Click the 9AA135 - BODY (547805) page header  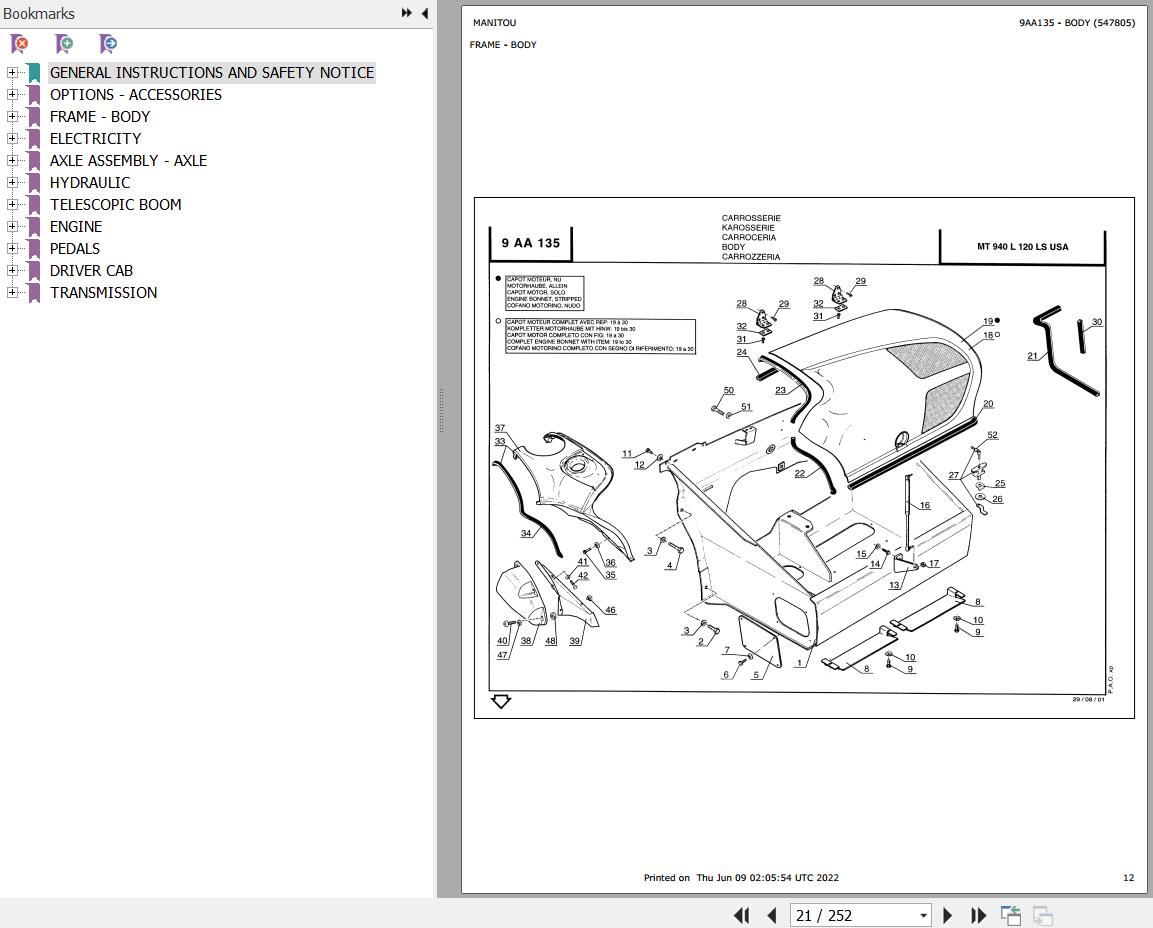click(1077, 23)
